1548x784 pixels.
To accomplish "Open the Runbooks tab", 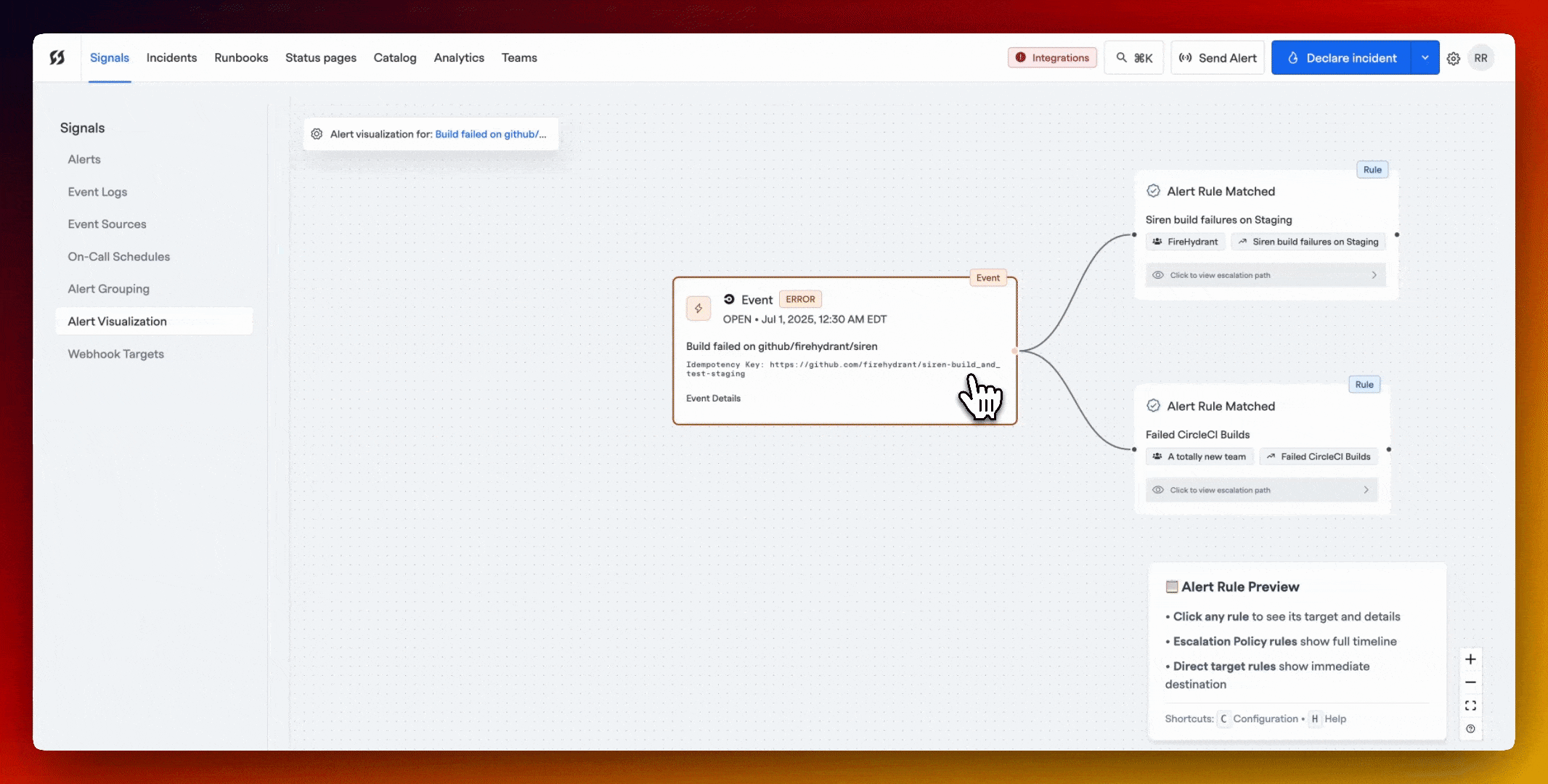I will [241, 58].
